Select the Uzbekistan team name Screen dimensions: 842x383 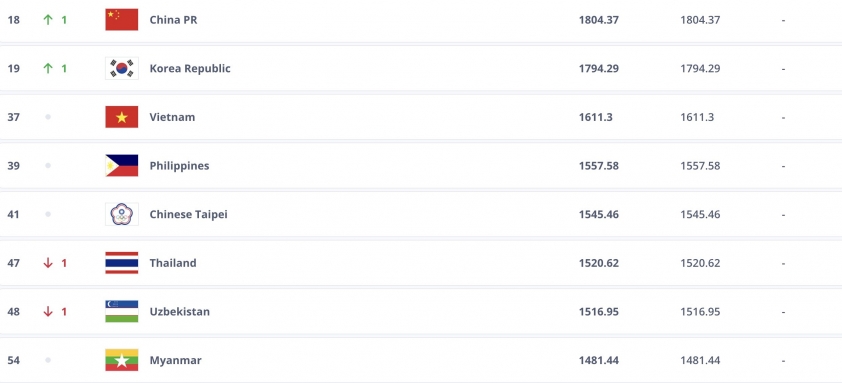[x=180, y=312]
